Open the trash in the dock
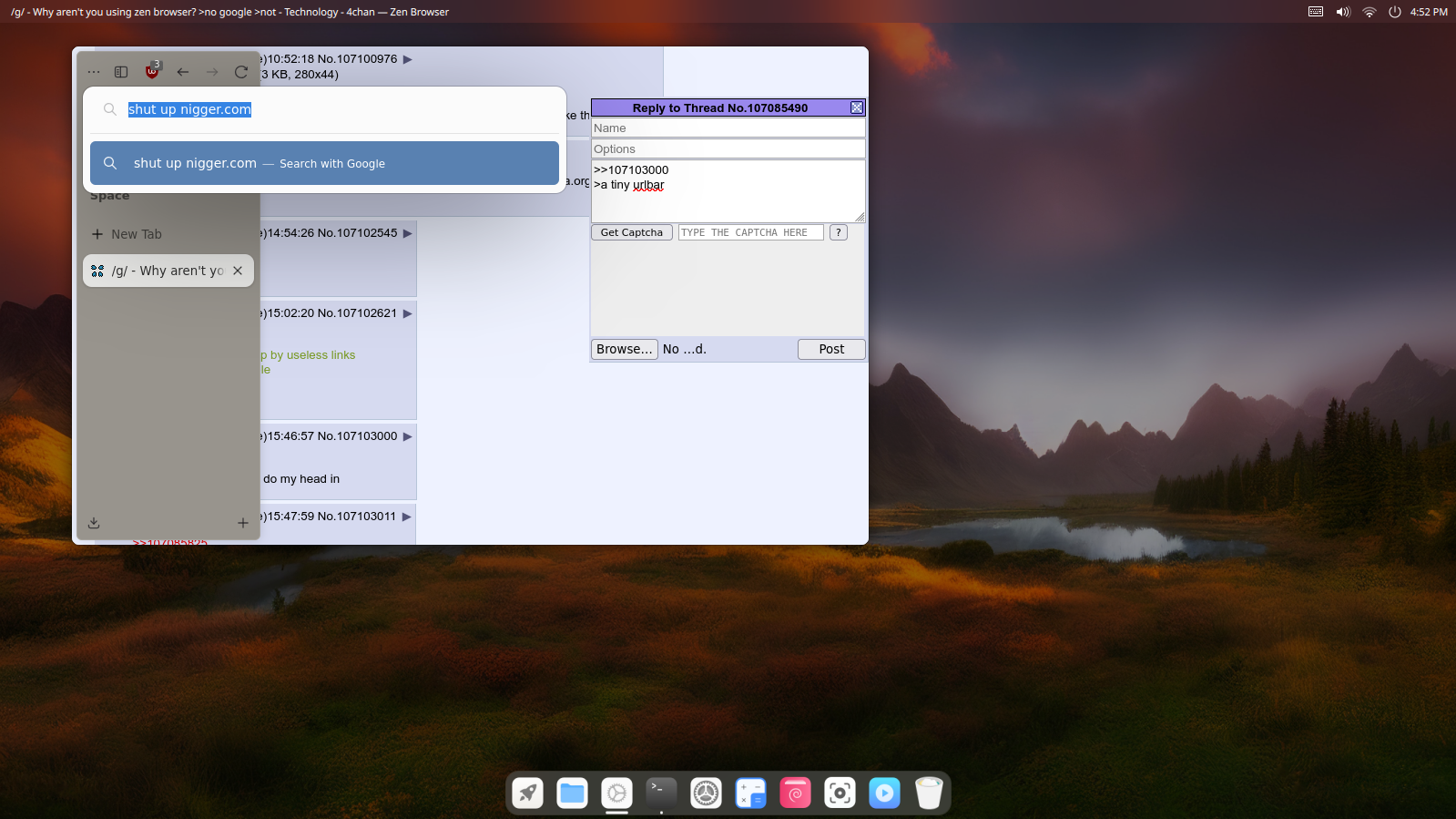1456x819 pixels. (x=929, y=793)
